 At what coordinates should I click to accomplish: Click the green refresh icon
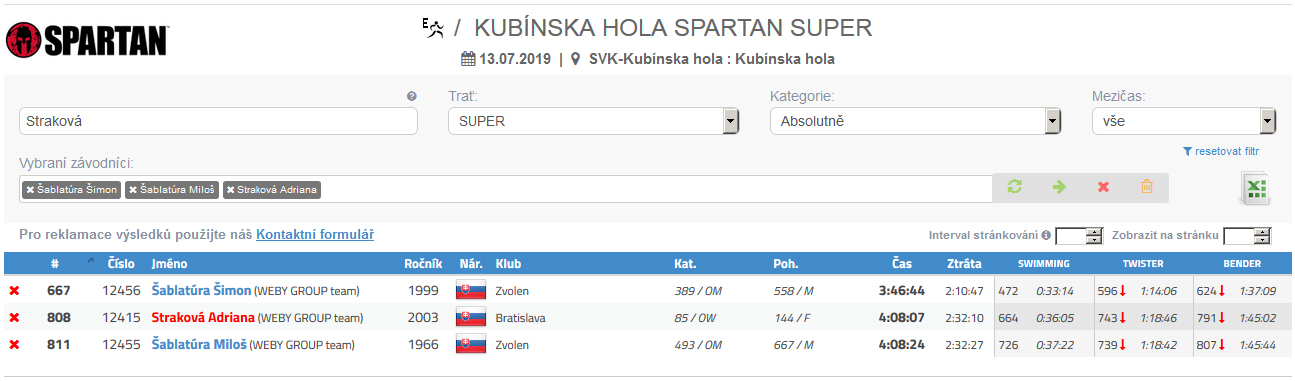[x=1015, y=187]
